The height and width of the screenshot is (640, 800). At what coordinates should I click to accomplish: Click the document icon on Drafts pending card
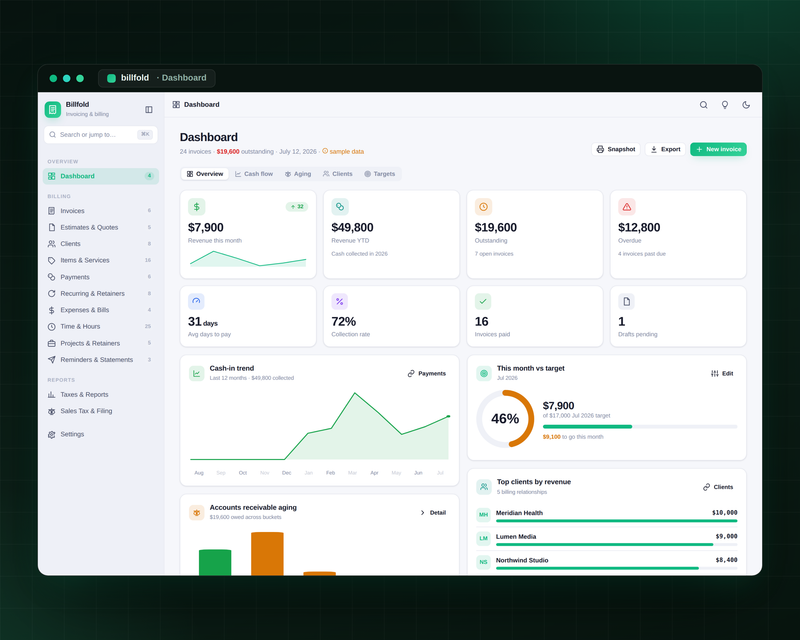pyautogui.click(x=627, y=301)
